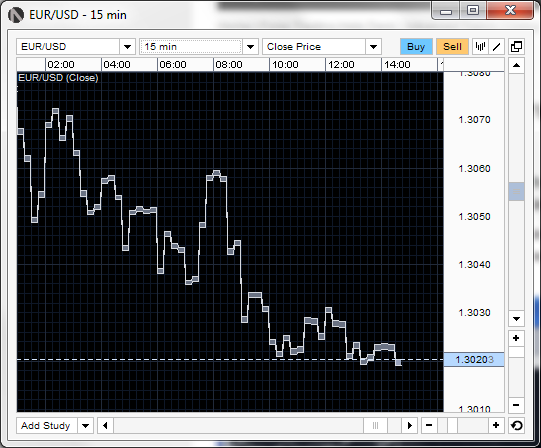This screenshot has height=448, width=541.
Task: Expand the EUR/USD symbol dropdown
Action: (x=128, y=47)
